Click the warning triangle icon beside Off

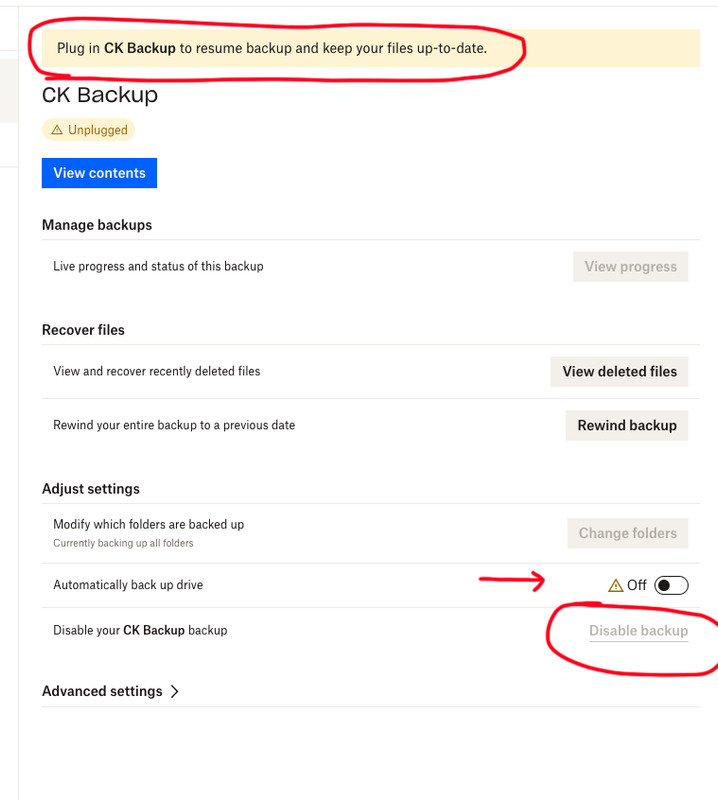point(615,585)
